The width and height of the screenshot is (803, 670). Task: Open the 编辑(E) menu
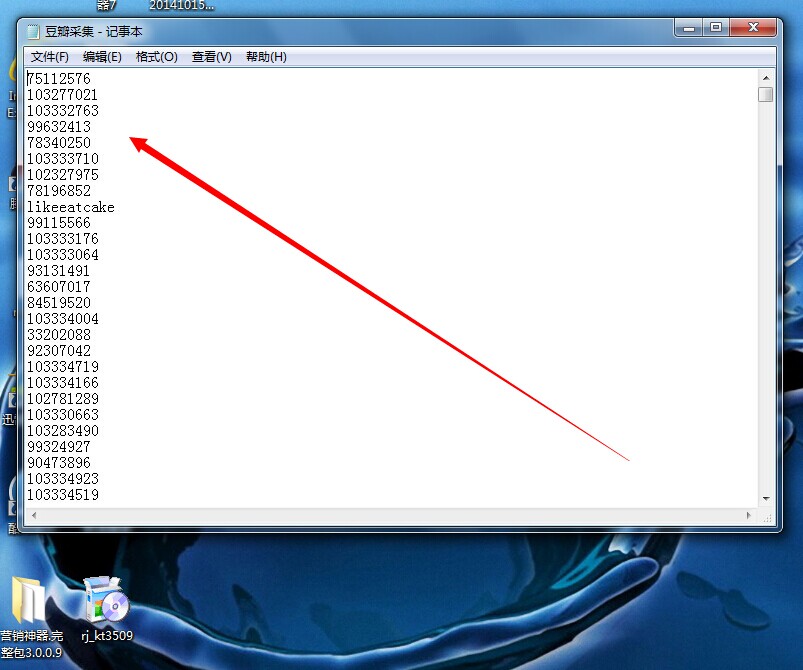102,57
